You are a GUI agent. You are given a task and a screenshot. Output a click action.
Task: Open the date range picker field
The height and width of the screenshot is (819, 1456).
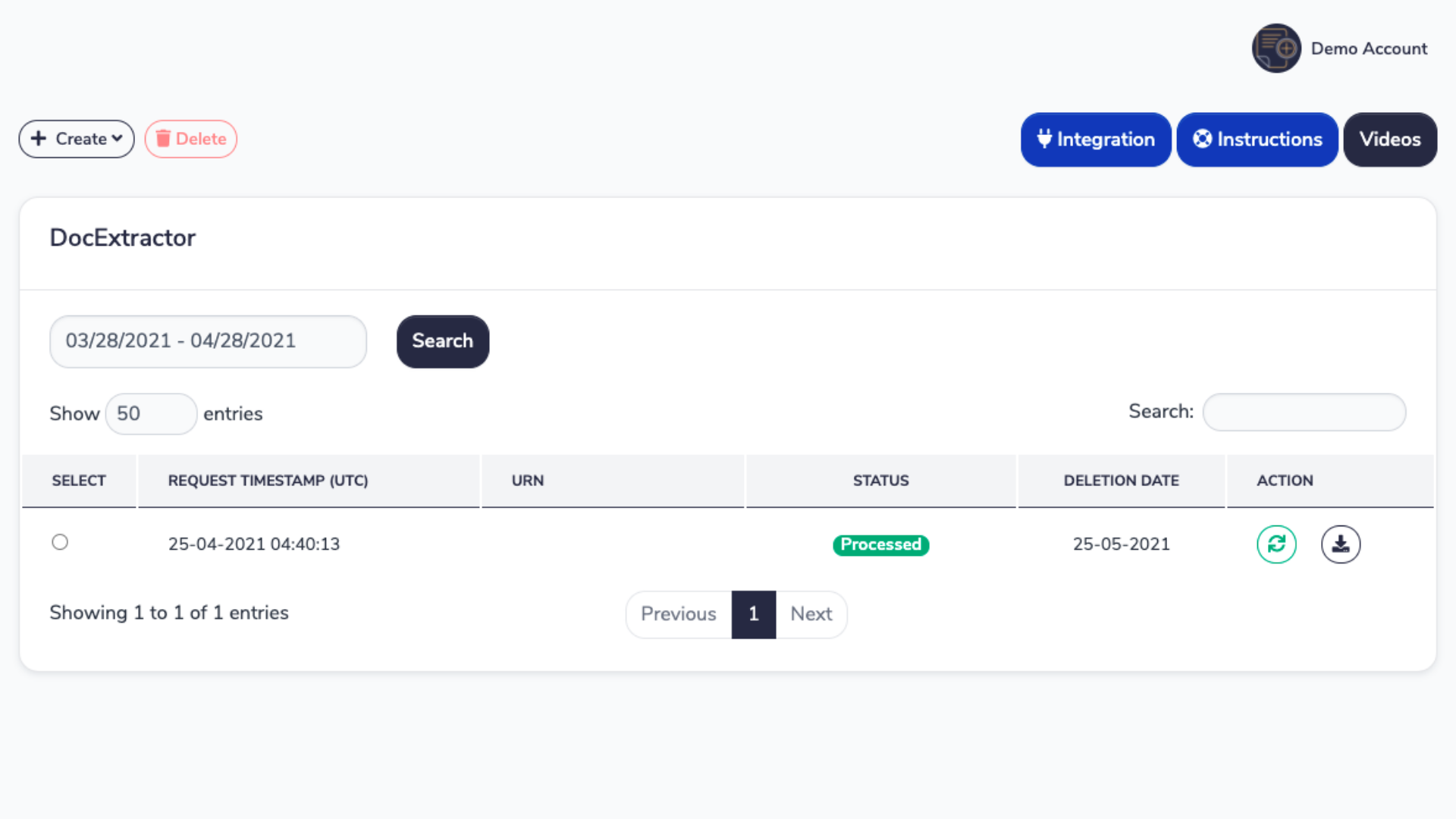pyautogui.click(x=208, y=341)
